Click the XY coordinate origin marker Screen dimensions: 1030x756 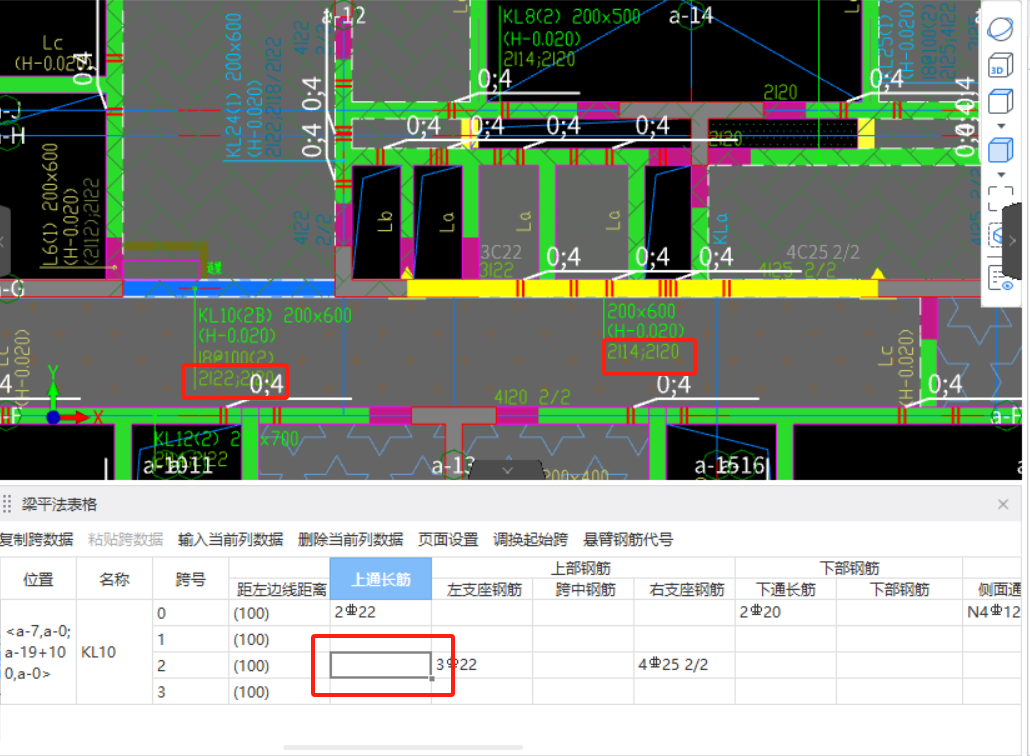[x=53, y=417]
